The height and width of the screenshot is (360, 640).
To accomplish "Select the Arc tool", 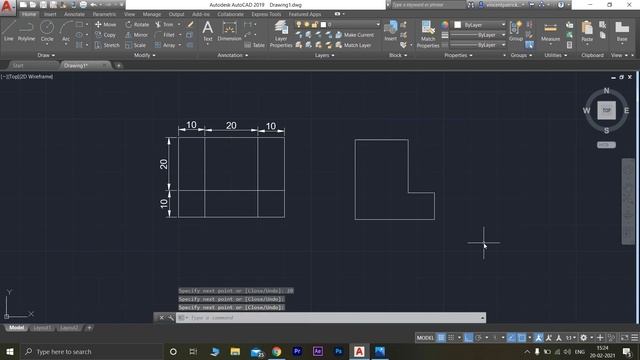I will point(66,31).
